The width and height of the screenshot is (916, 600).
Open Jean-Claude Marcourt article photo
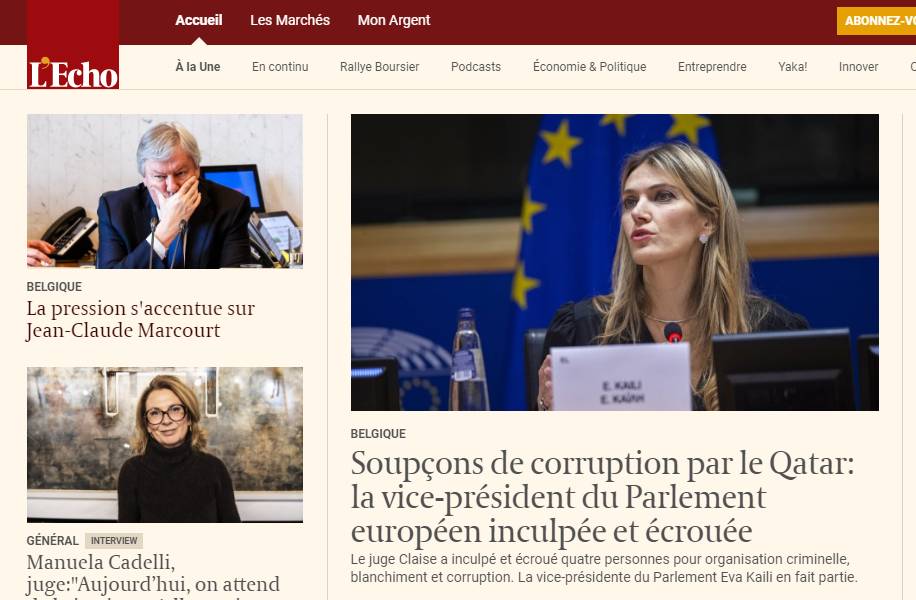(x=165, y=191)
